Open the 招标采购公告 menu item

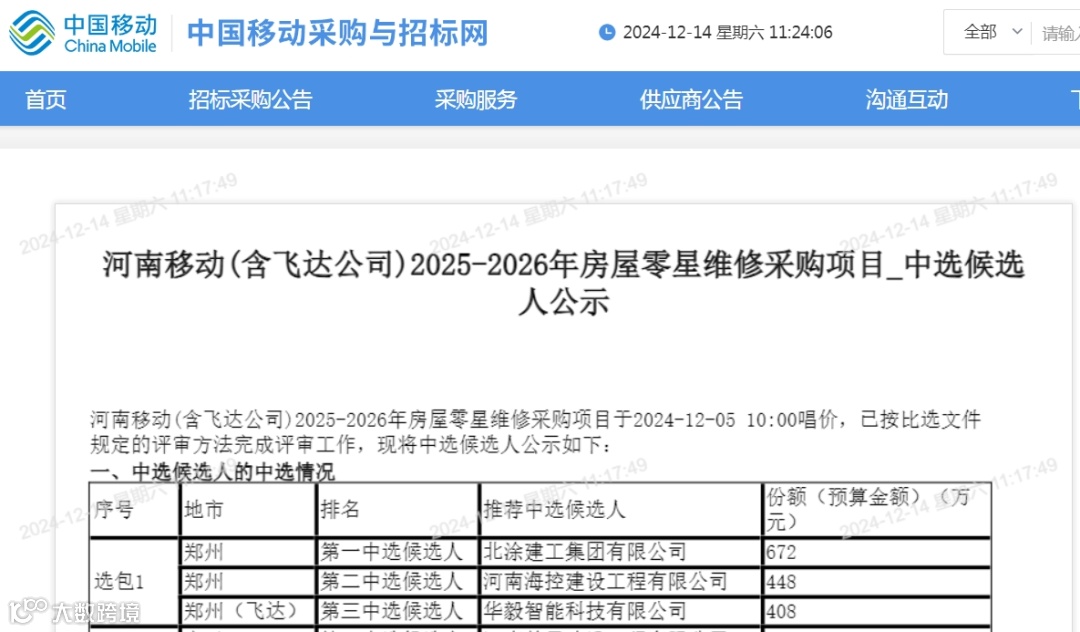(x=251, y=100)
